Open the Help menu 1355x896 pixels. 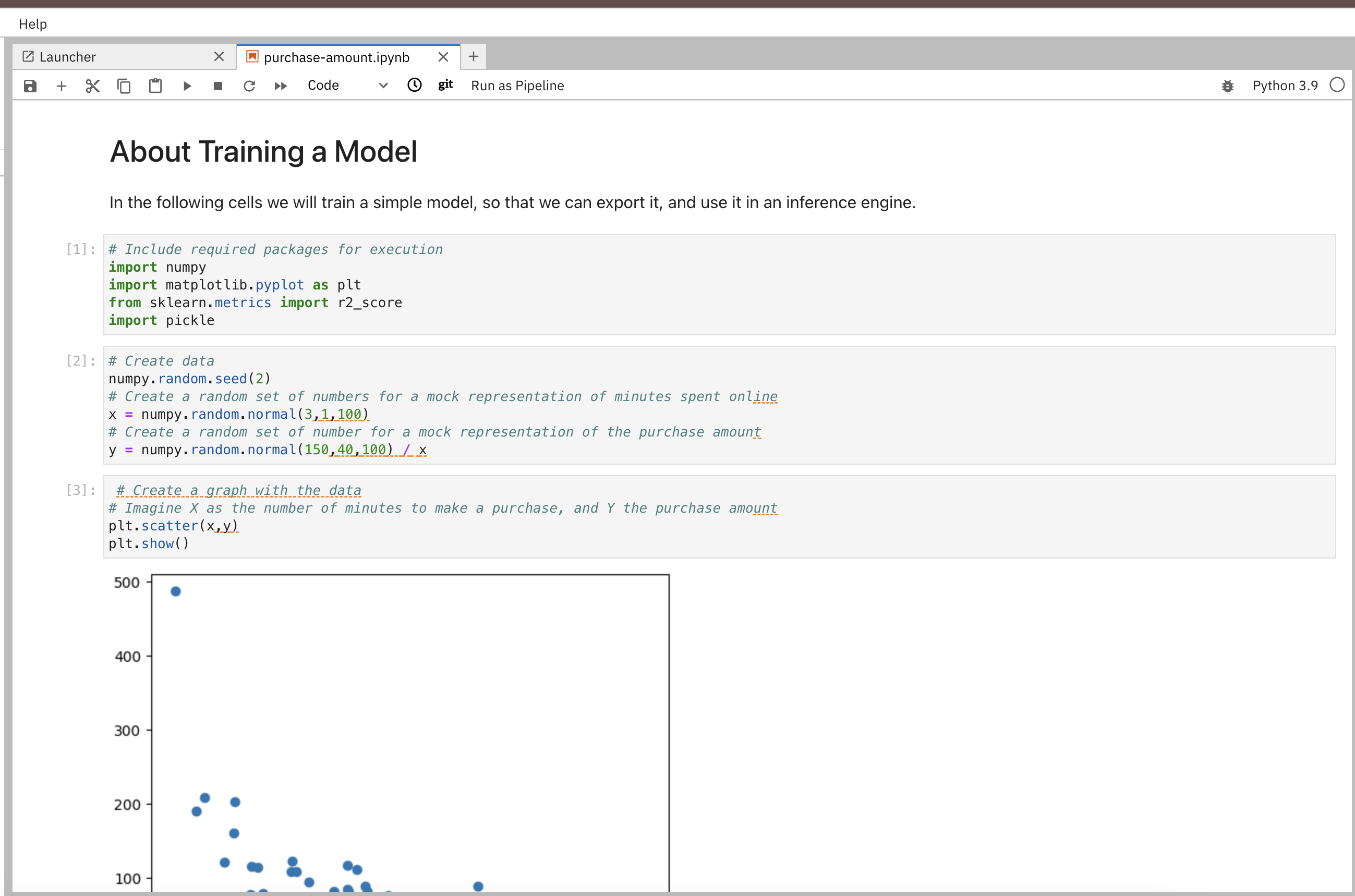[32, 24]
